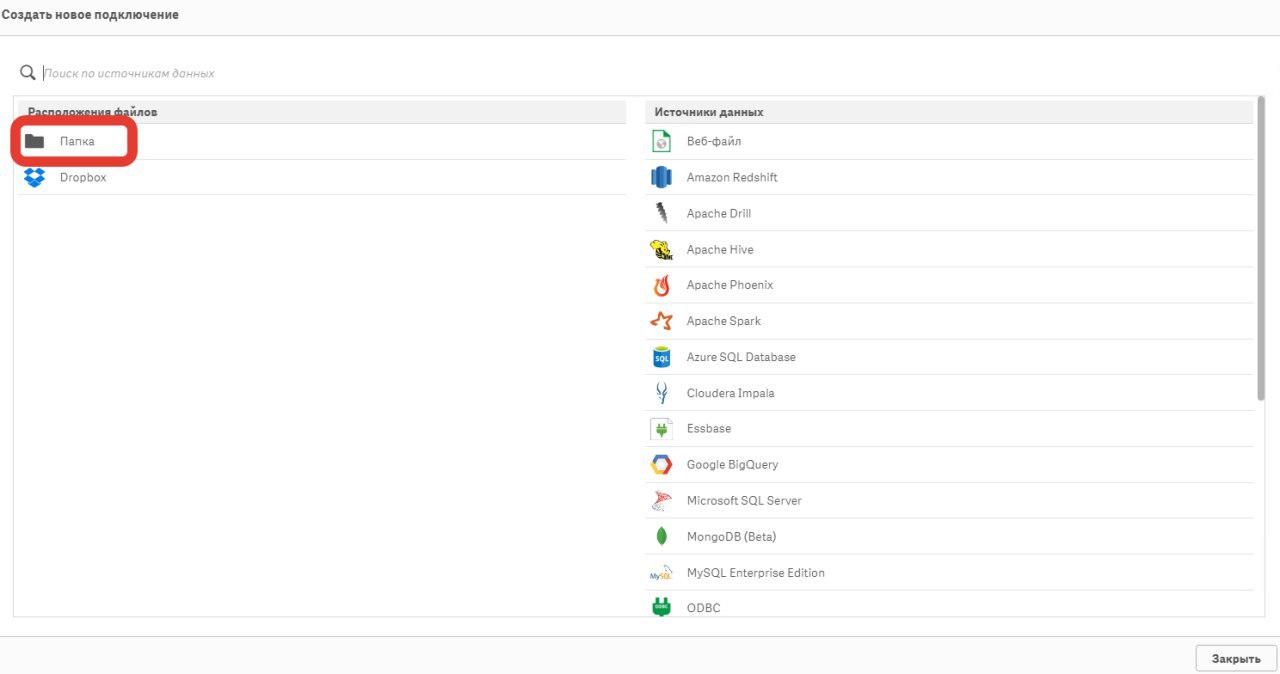Choose the Apache Spark text label
Viewport: 1280px width, 674px height.
click(x=724, y=321)
